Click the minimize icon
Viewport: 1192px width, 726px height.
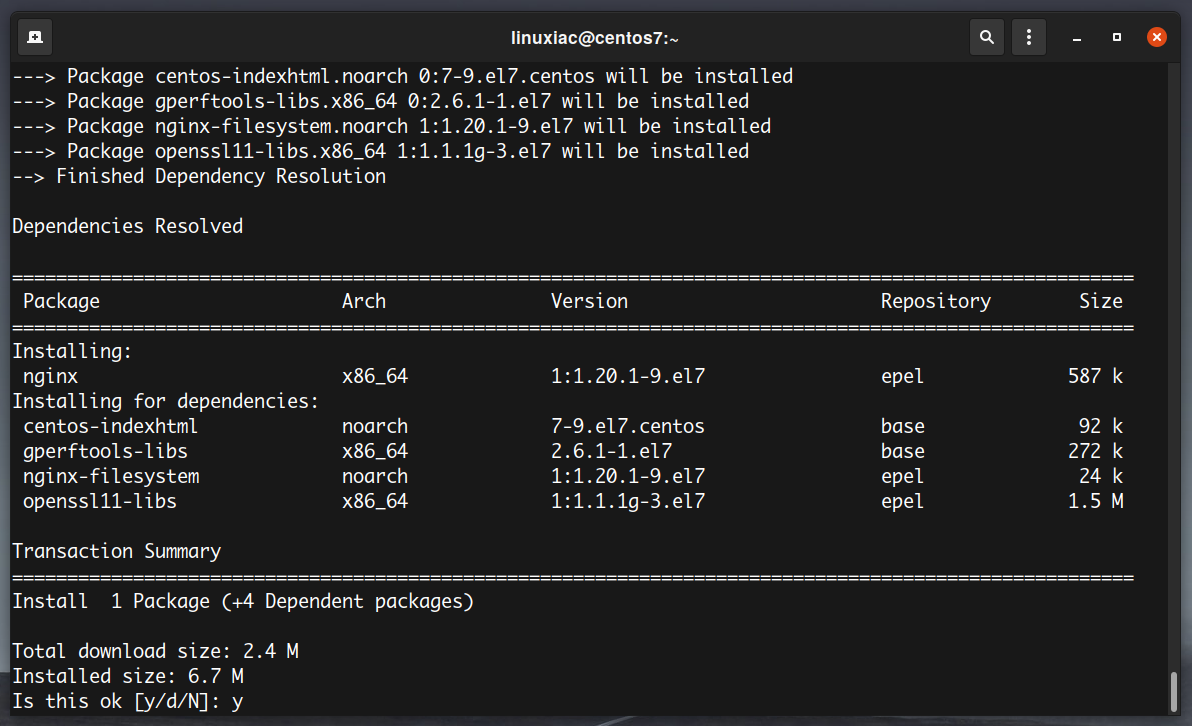(1076, 36)
